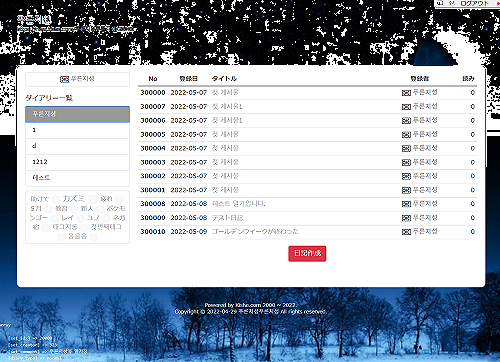The height and width of the screenshot is (362, 500).
Task: Click date 2022-05-09 in row 300010
Action: (x=189, y=232)
